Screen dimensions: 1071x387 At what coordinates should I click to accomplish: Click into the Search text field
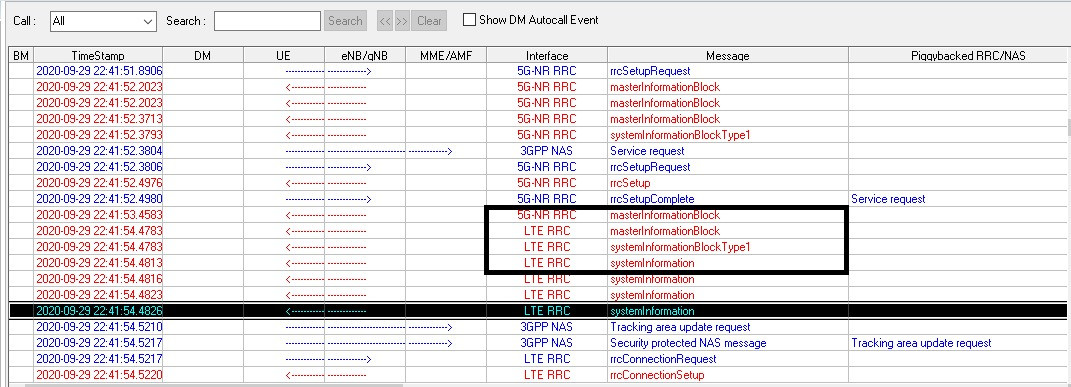pyautogui.click(x=267, y=21)
